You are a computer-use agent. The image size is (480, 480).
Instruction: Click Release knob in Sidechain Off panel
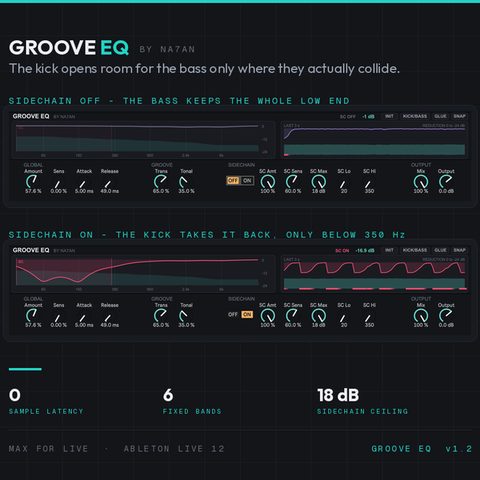click(108, 184)
